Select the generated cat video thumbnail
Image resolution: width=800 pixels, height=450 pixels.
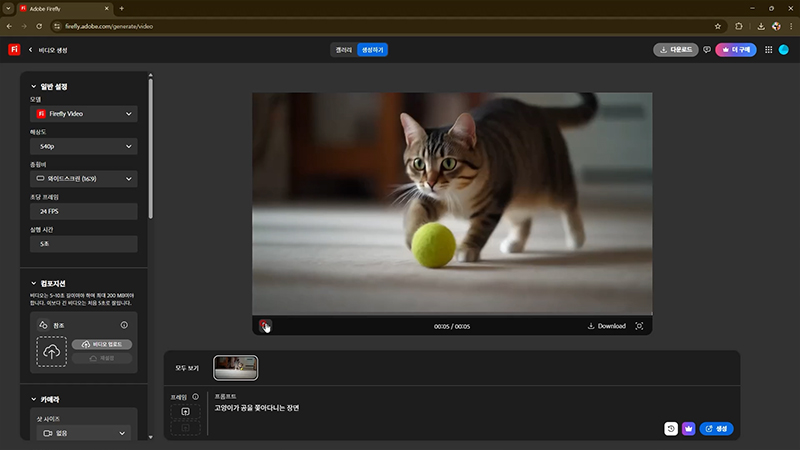click(236, 368)
